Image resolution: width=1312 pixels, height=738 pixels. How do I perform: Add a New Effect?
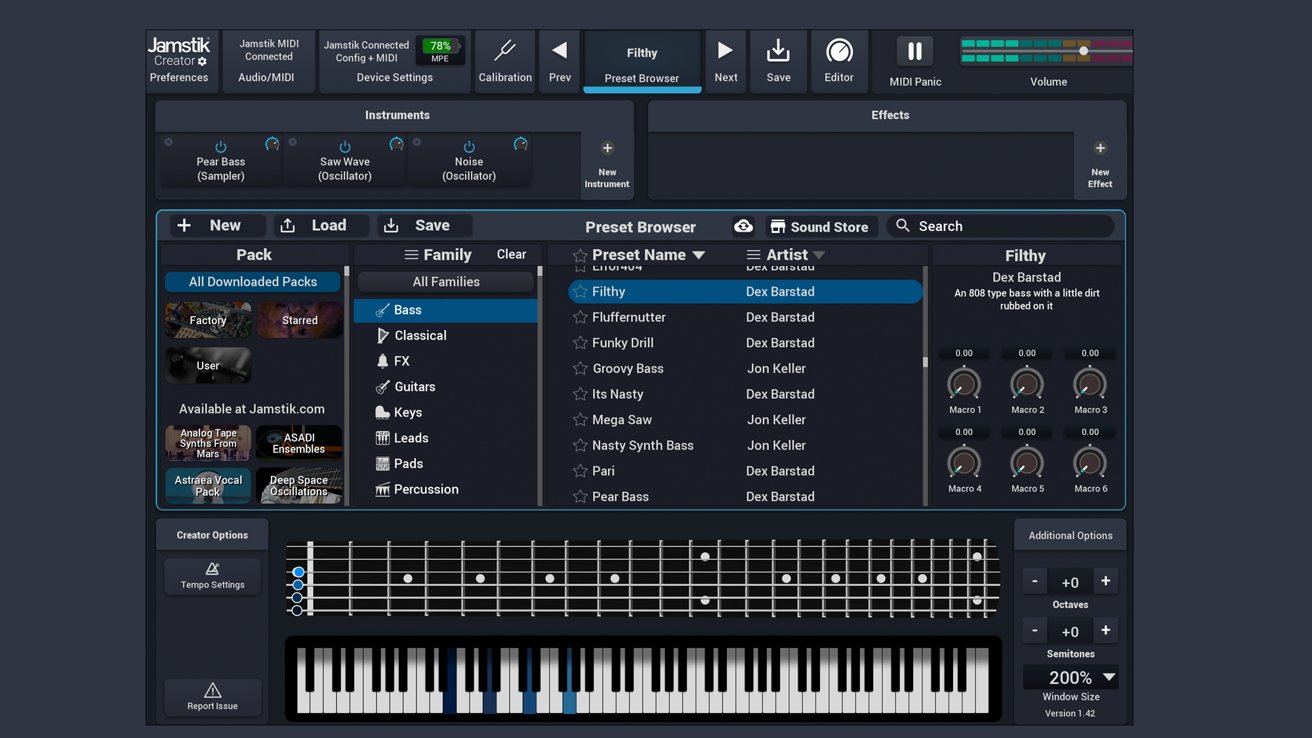tap(1100, 165)
